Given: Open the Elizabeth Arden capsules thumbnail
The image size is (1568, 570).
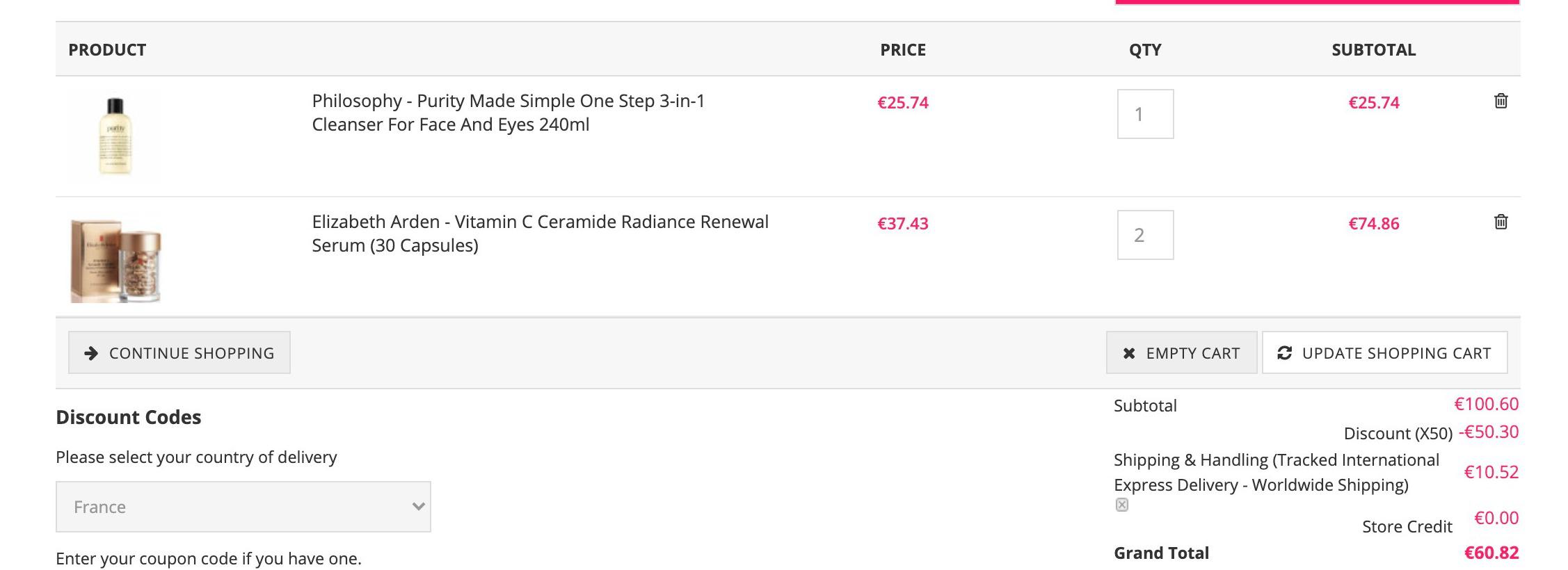Looking at the screenshot, I should pyautogui.click(x=115, y=257).
